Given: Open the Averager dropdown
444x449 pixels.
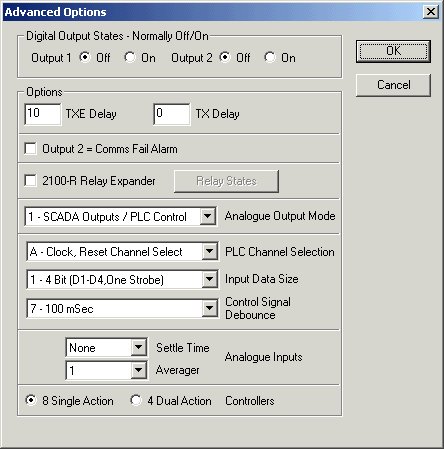Looking at the screenshot, I should pyautogui.click(x=139, y=370).
